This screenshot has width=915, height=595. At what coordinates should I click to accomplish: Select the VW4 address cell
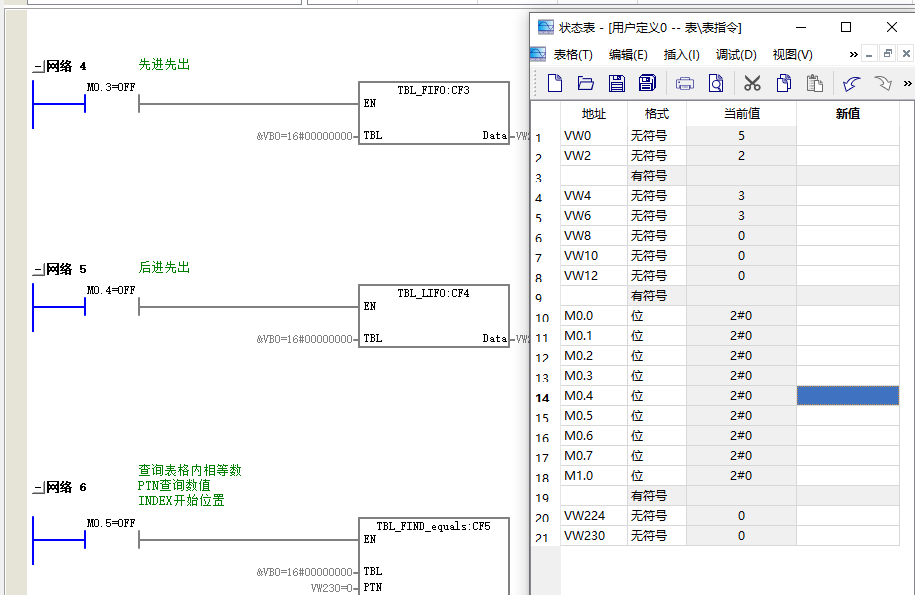point(594,196)
